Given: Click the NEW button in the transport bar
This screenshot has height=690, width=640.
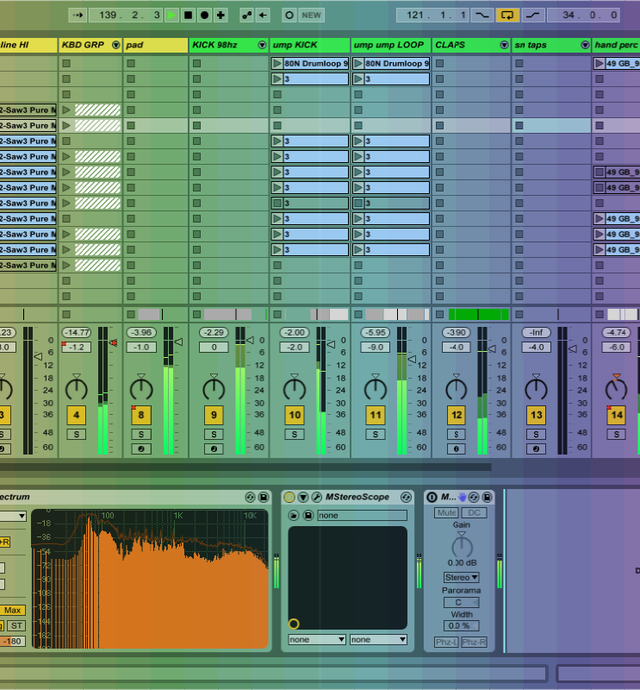Looking at the screenshot, I should pos(312,15).
